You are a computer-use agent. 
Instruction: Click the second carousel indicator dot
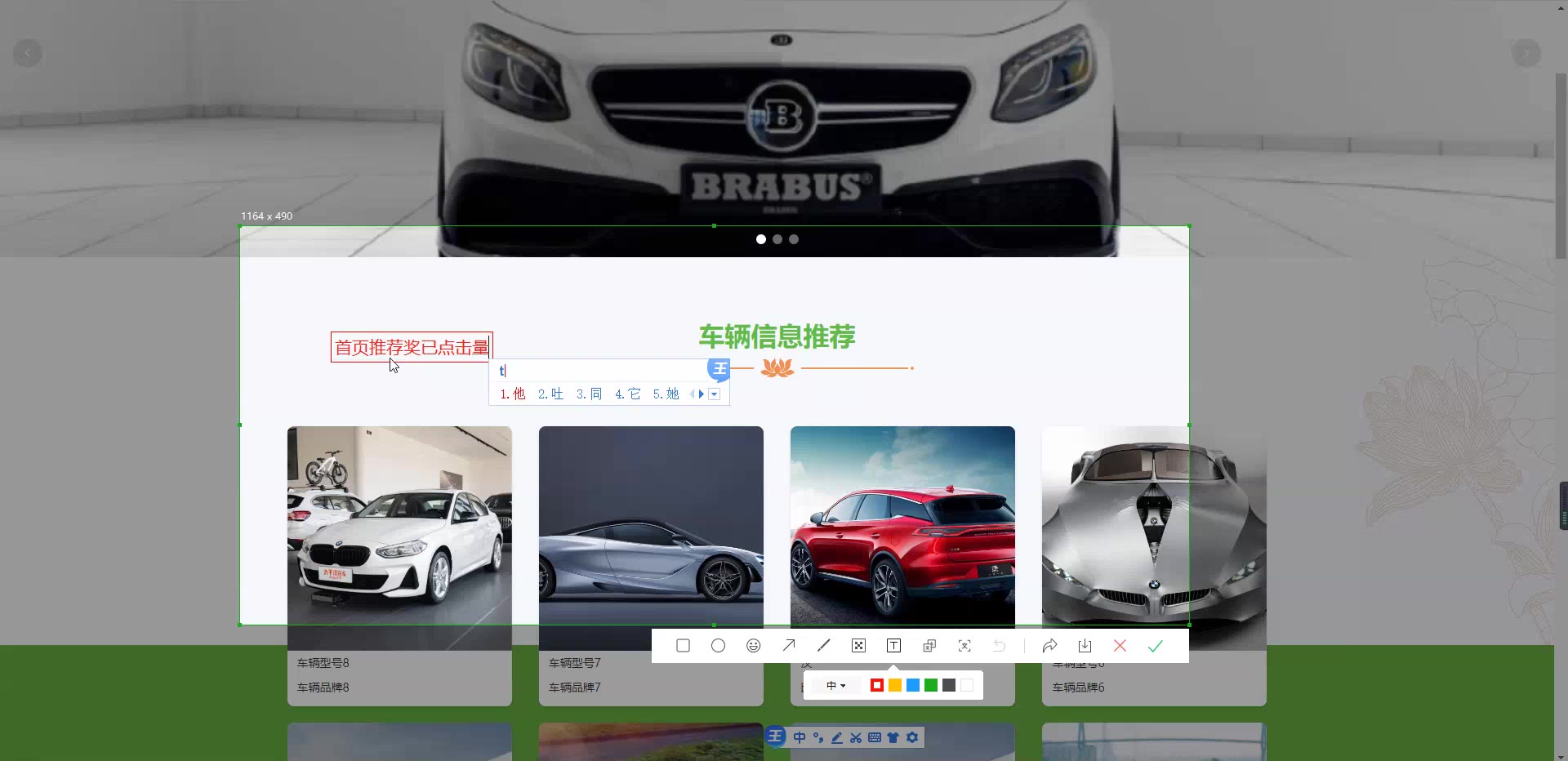[777, 239]
